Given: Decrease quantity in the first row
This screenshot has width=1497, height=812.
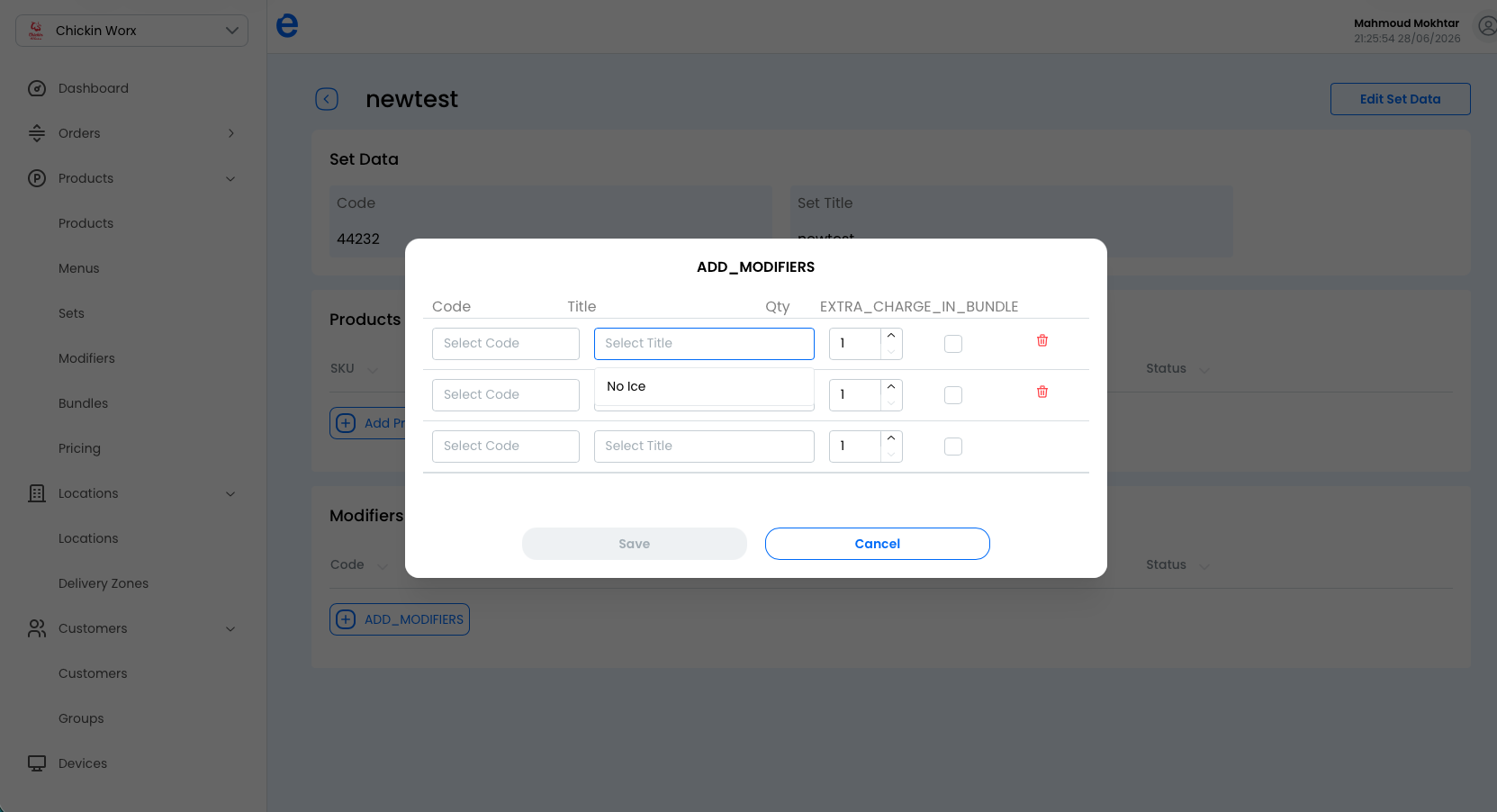Looking at the screenshot, I should pyautogui.click(x=891, y=352).
